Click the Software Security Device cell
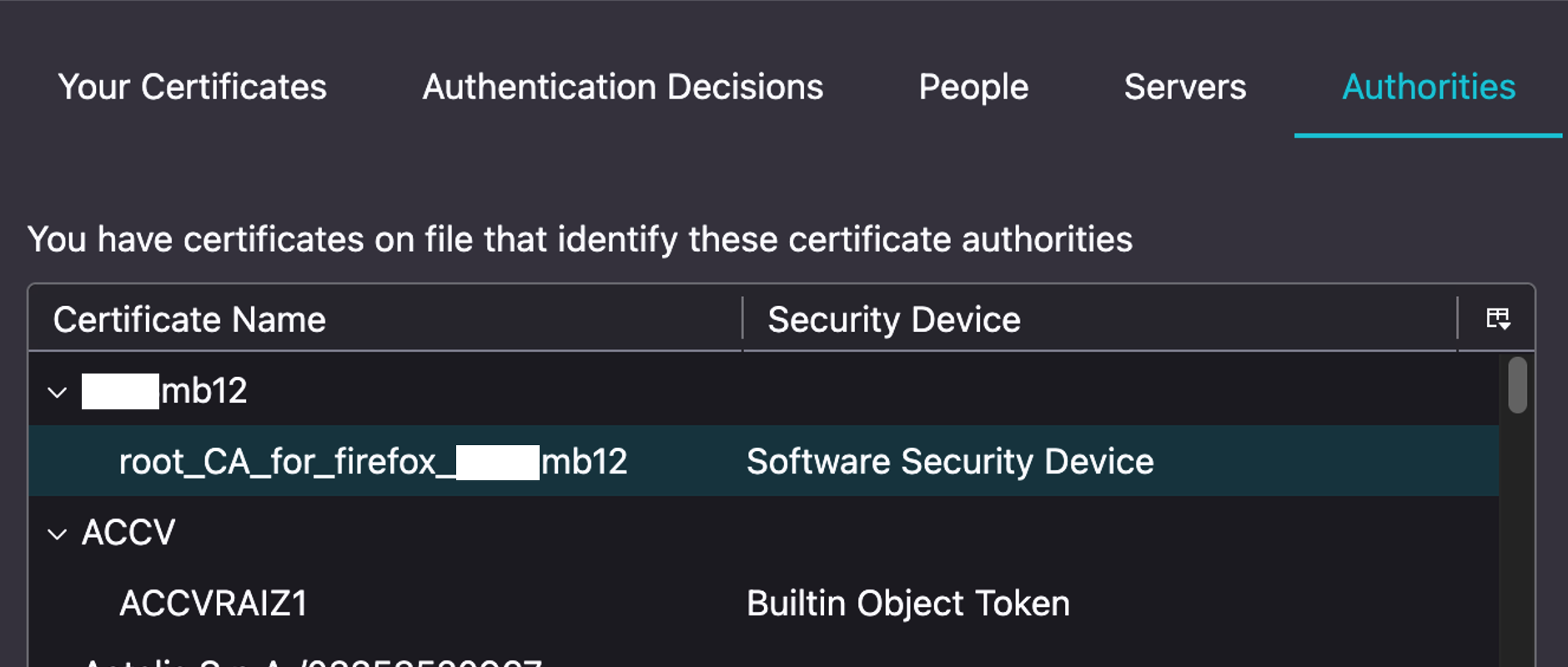Image resolution: width=1568 pixels, height=667 pixels. point(949,462)
